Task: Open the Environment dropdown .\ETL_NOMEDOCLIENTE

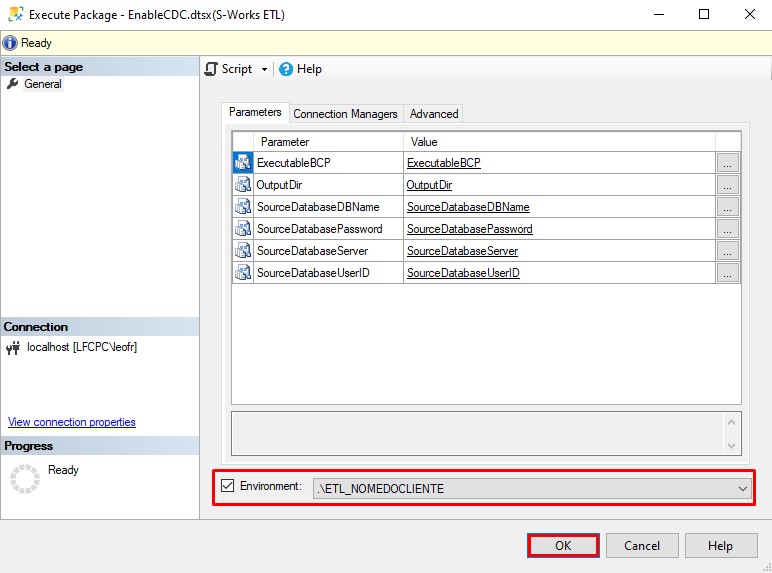Action: (532, 488)
